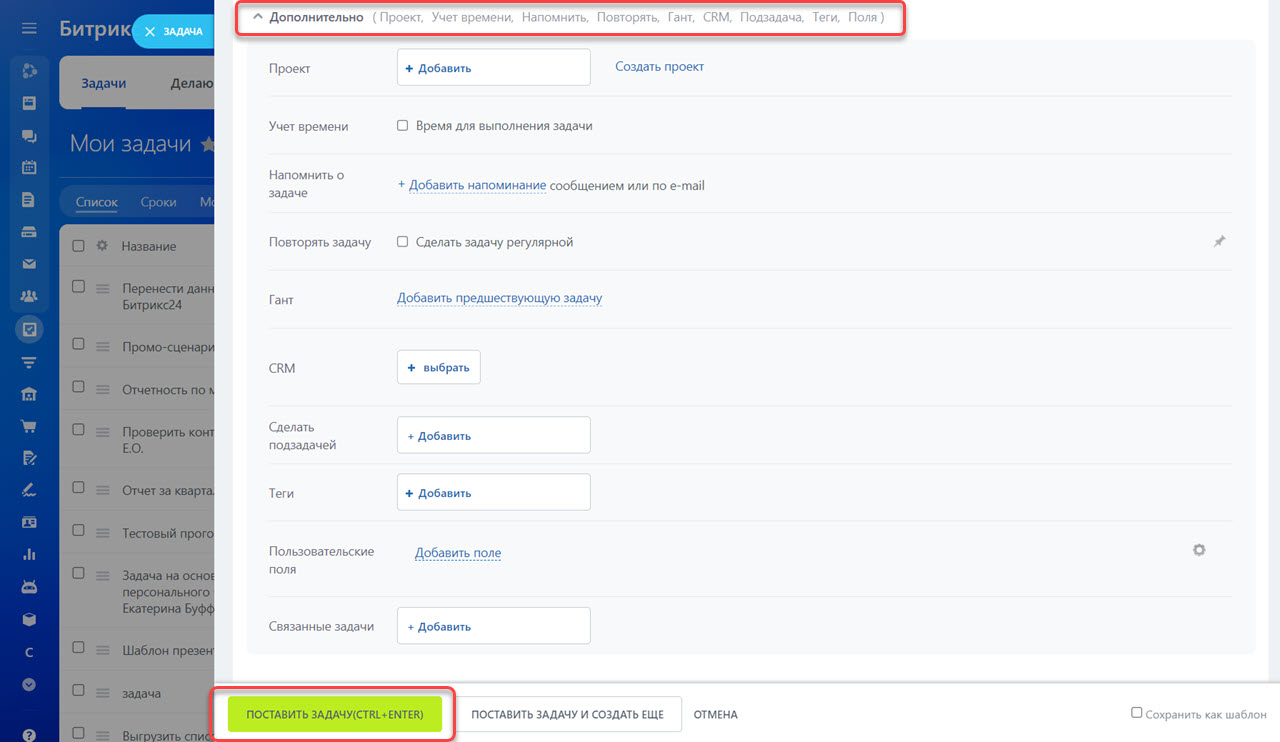Open the chat messenger sidebar icon

click(29, 135)
